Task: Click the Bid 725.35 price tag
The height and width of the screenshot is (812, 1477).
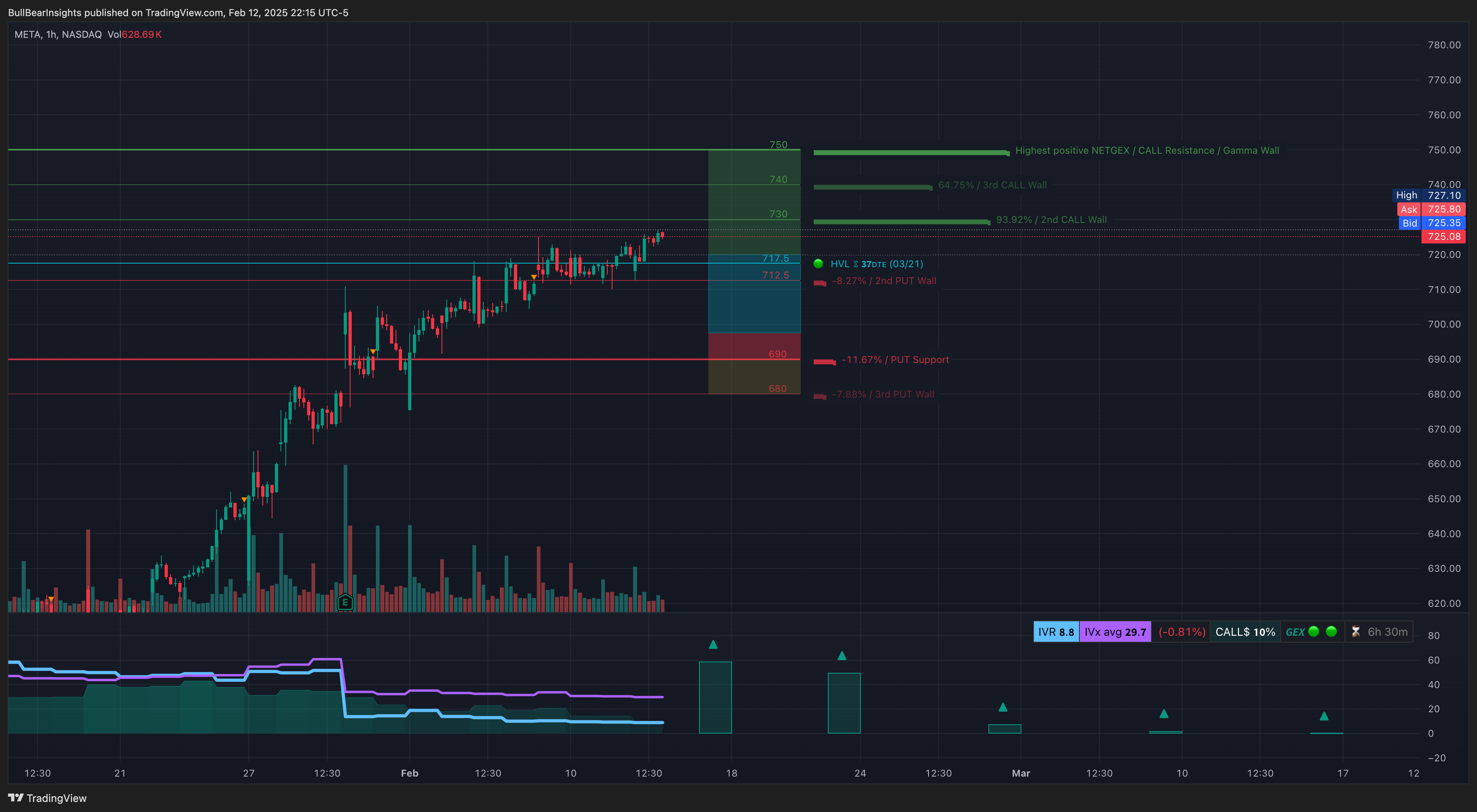Action: 1432,223
